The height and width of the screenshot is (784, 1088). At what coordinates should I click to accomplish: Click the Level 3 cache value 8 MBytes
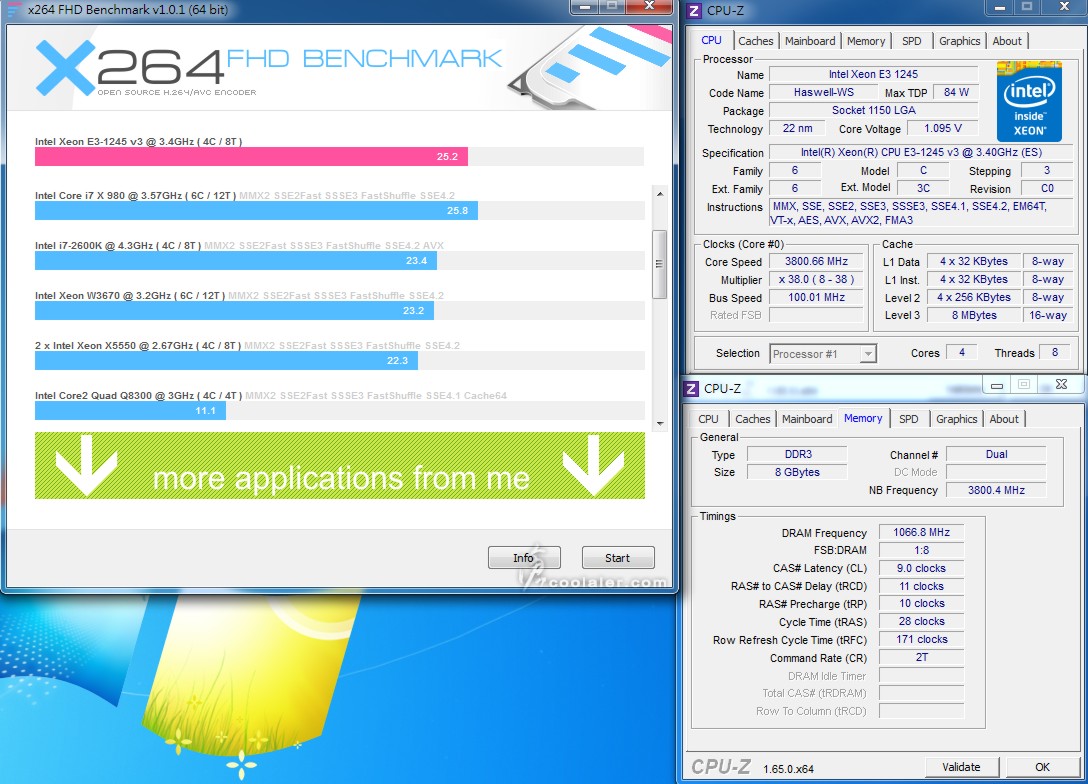[974, 316]
